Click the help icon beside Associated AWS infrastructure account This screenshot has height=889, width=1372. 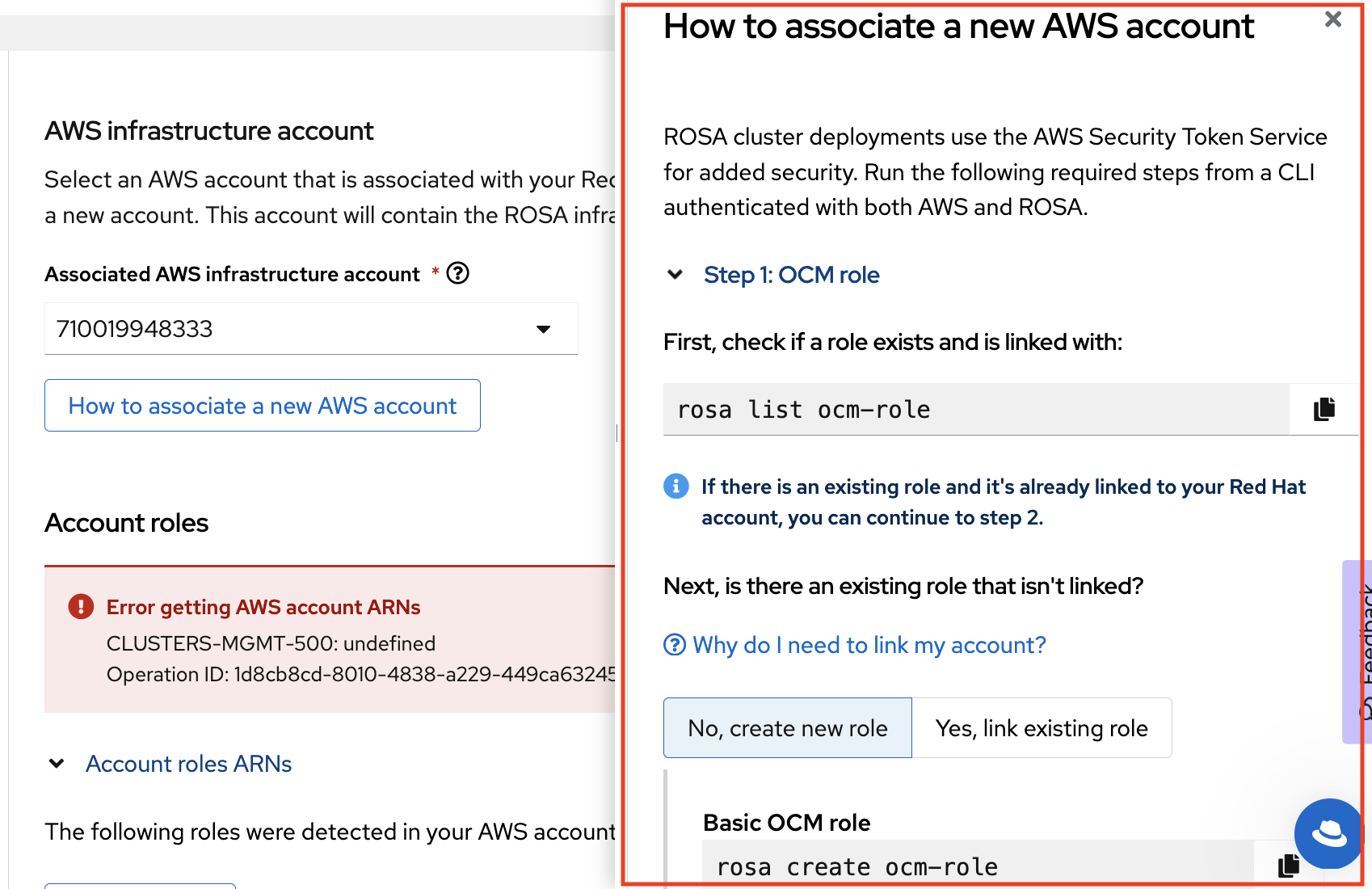[x=457, y=273]
